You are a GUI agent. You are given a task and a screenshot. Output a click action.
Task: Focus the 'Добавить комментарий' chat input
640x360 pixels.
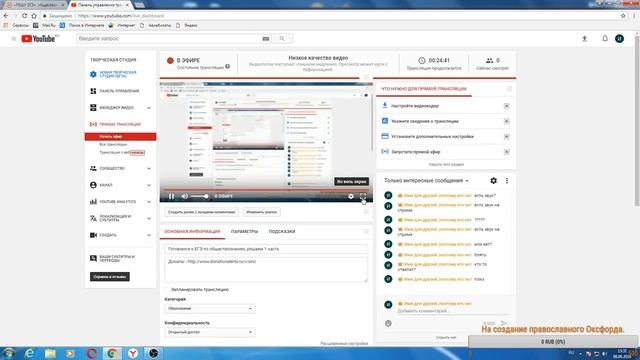tap(452, 311)
